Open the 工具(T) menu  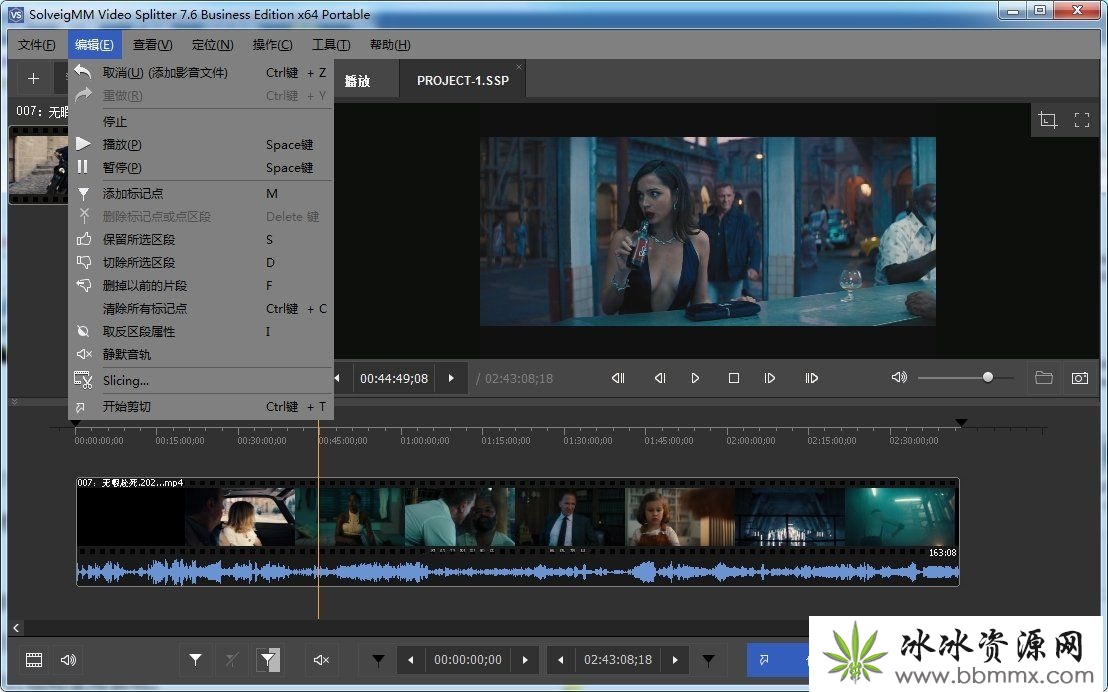(x=331, y=45)
